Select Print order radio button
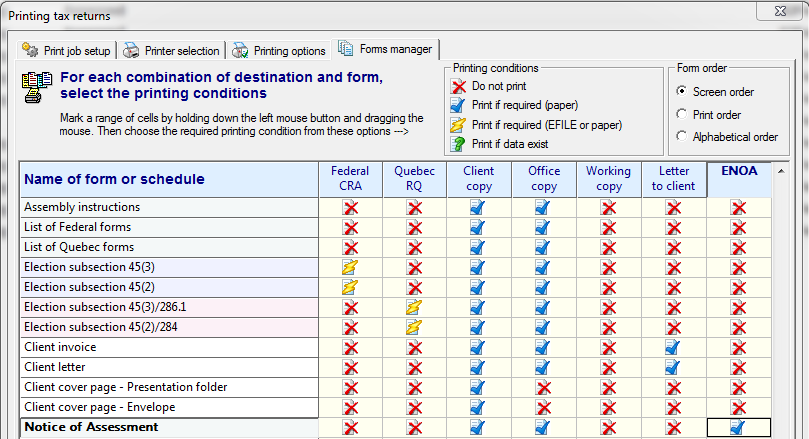This screenshot has height=439, width=809. 683,115
